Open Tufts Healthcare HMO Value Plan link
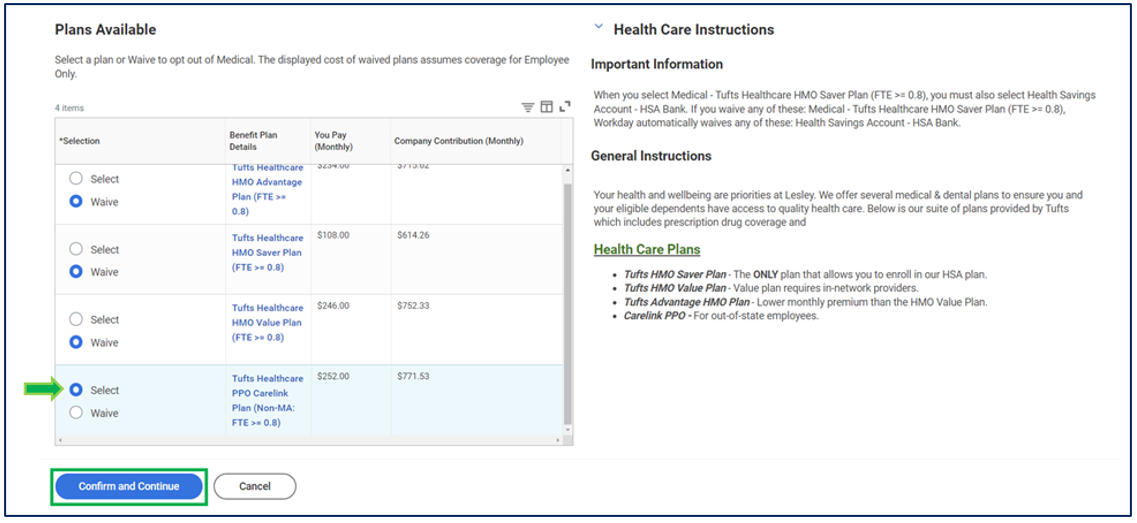This screenshot has width=1137, height=523. click(x=268, y=323)
